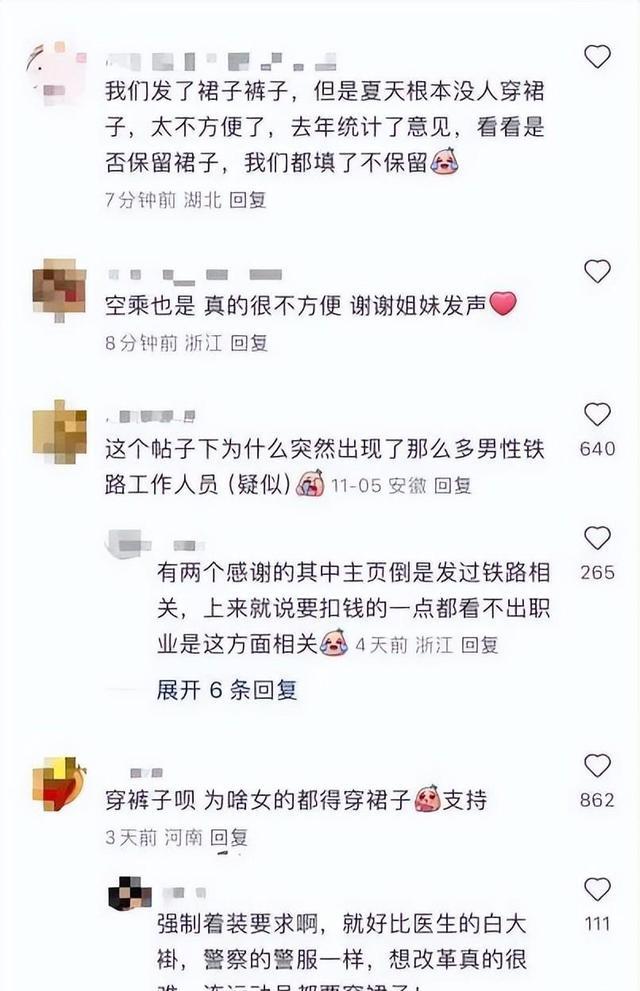This screenshot has height=991, width=640.
Task: Expand the 6 hidden replies (展开 6 条回复)
Action: tap(227, 690)
